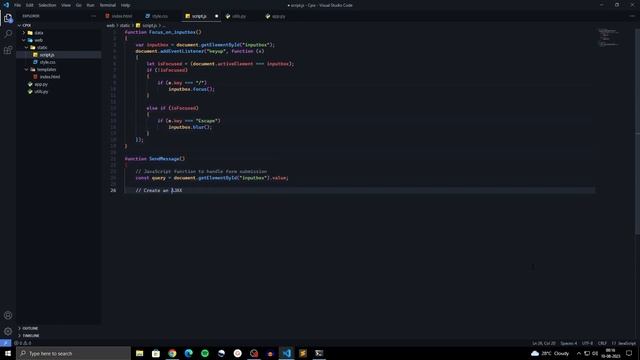
Task: Click the web breadcrumb segment
Action: pos(110,25)
